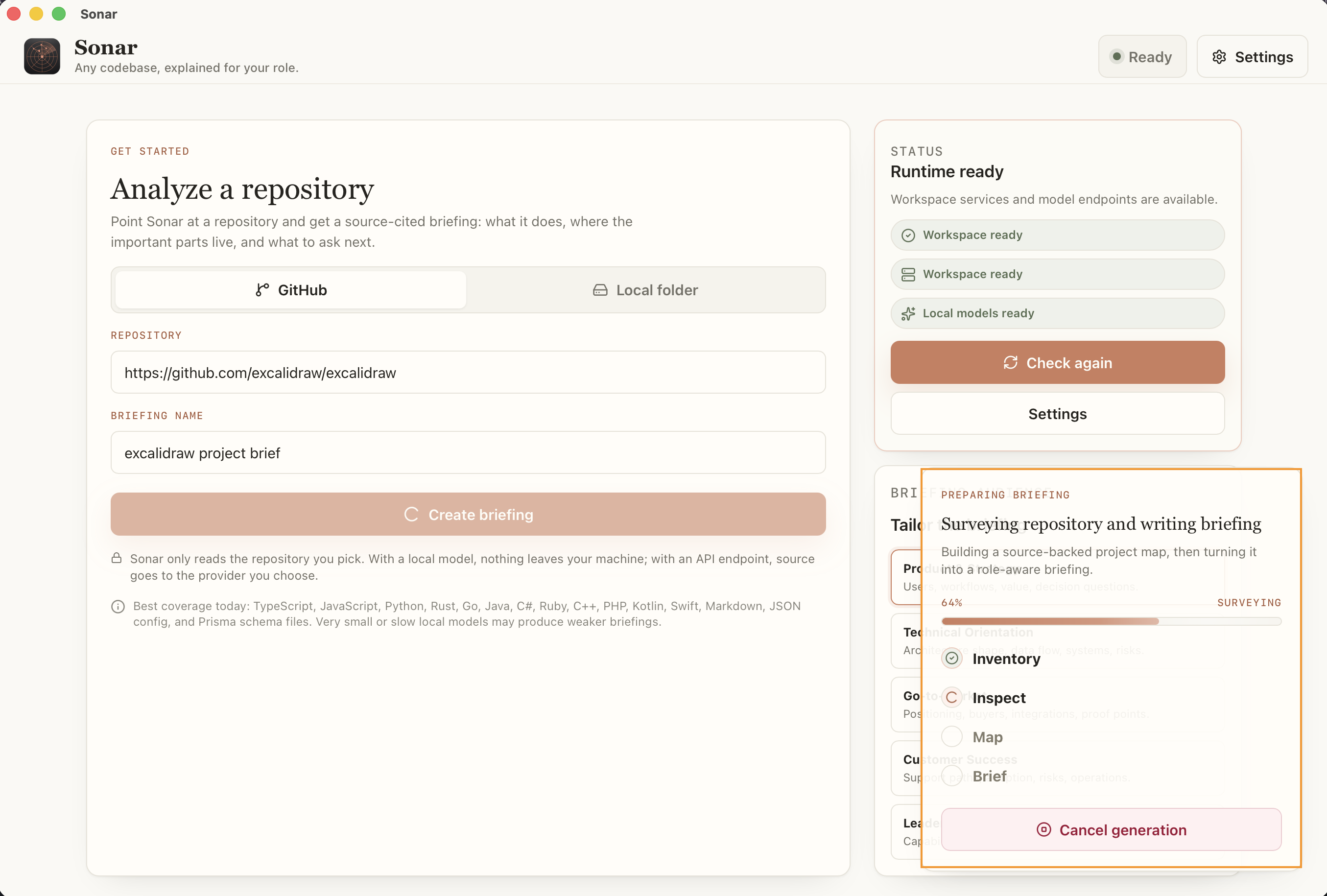Viewport: 1327px width, 896px height.
Task: Click the Sonar radar app logo
Action: pos(42,56)
